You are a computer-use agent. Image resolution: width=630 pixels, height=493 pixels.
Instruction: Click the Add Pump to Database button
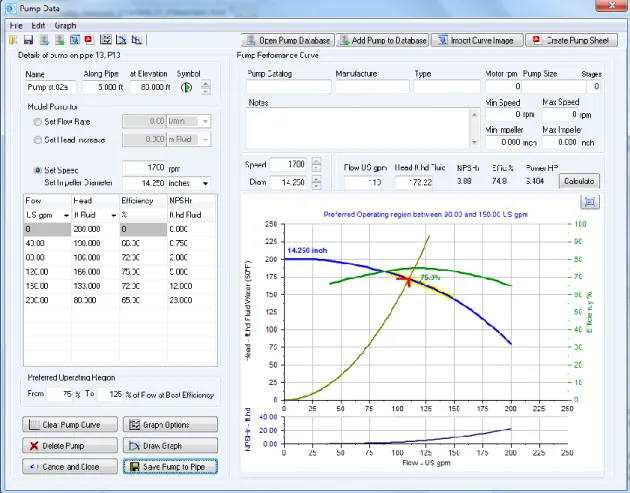(x=382, y=40)
